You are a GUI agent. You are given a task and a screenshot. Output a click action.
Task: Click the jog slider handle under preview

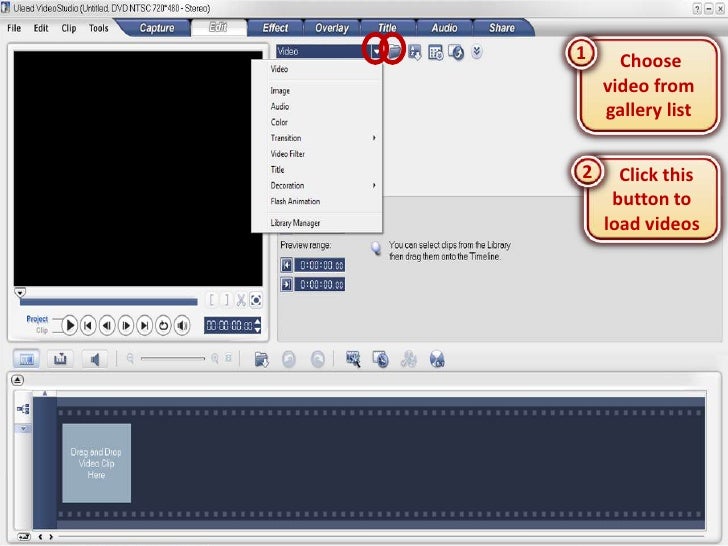coord(20,292)
